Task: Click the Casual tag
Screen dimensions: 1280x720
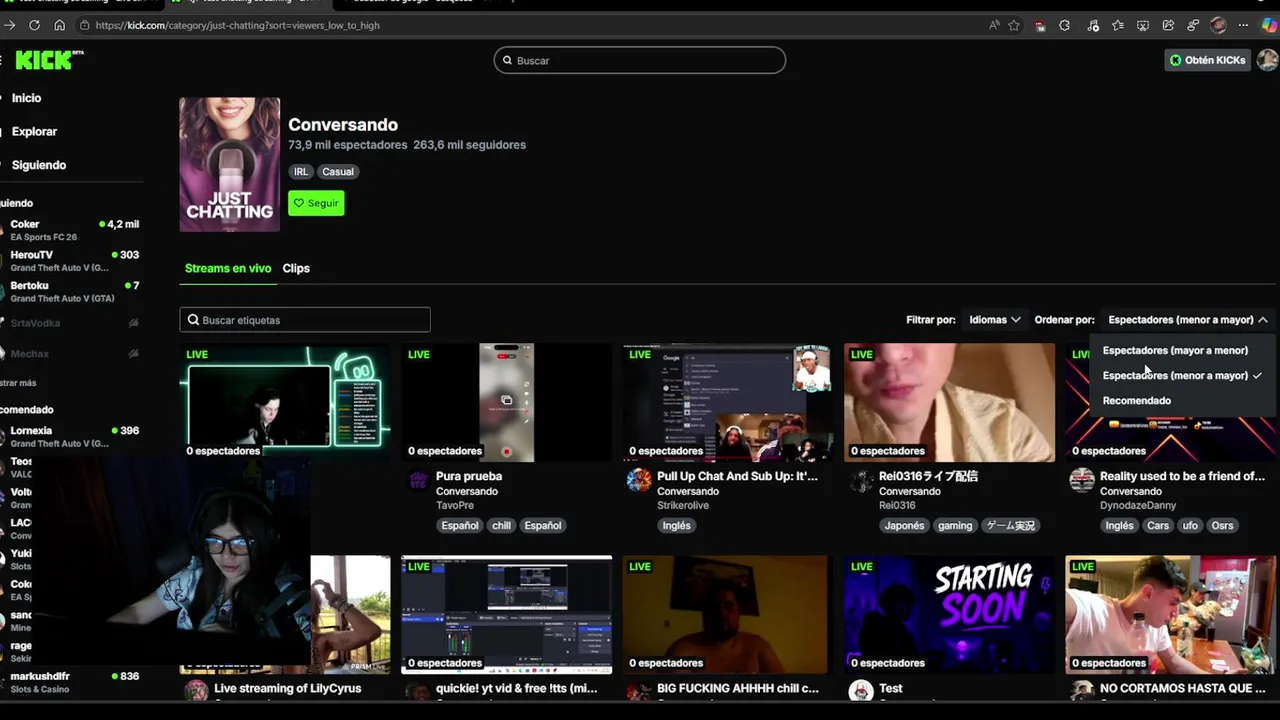Action: (x=338, y=171)
